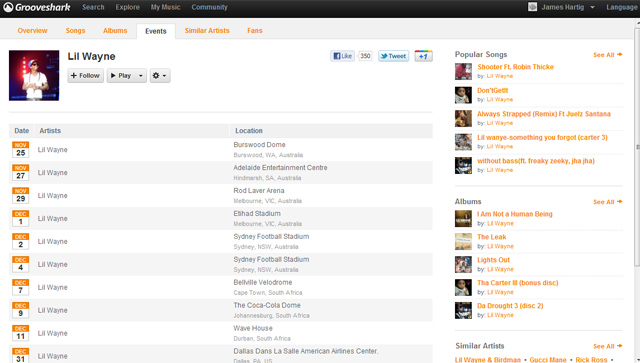Open album Tha Carter III (bonus disc)
The width and height of the screenshot is (640, 363).
[x=518, y=283]
